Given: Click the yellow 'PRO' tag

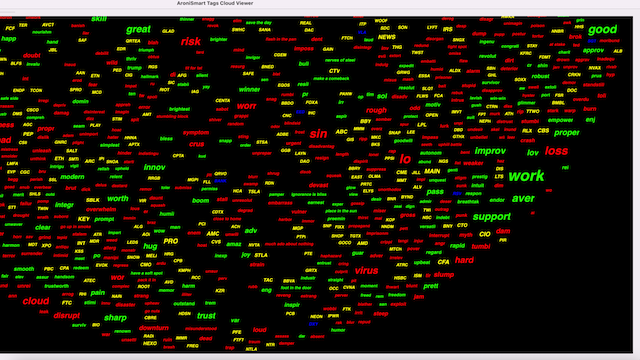Looking at the screenshot, I should (171, 241).
